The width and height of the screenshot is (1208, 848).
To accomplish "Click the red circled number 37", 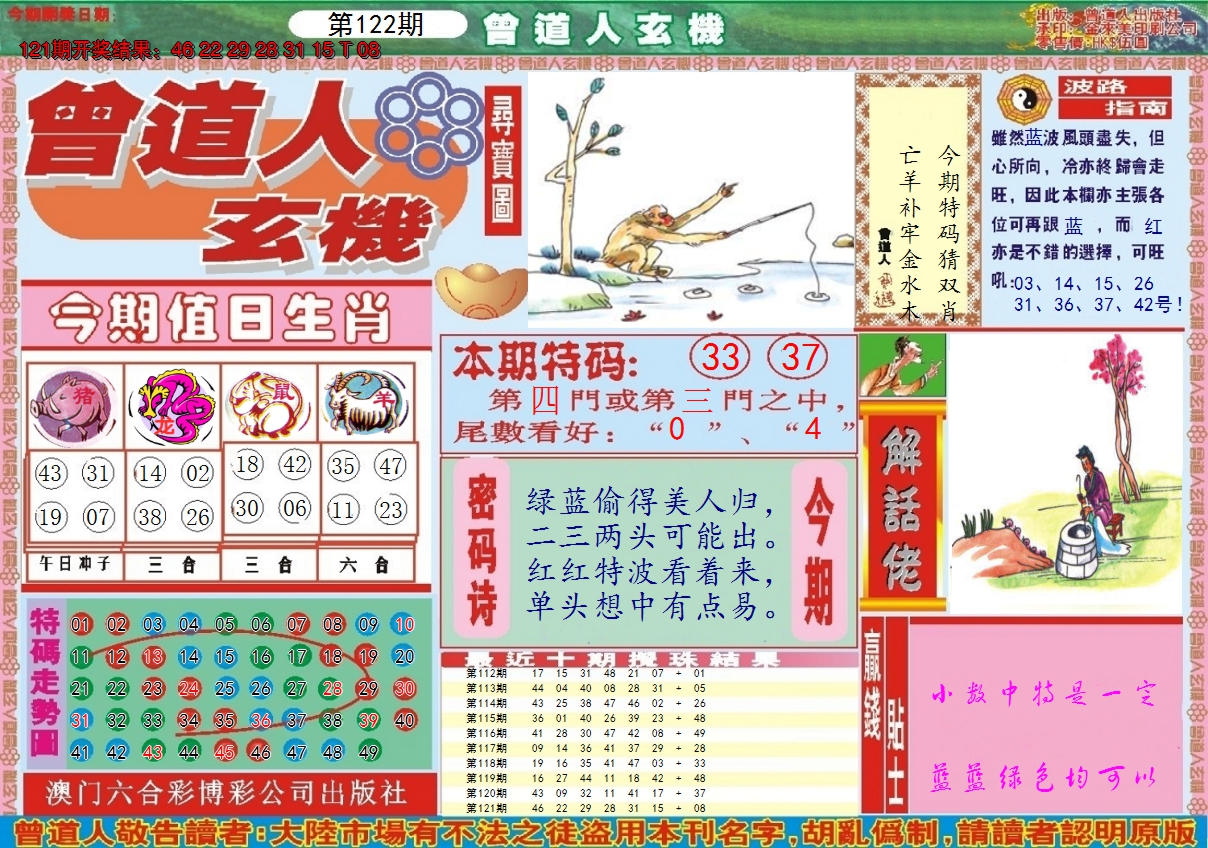I will pyautogui.click(x=800, y=357).
